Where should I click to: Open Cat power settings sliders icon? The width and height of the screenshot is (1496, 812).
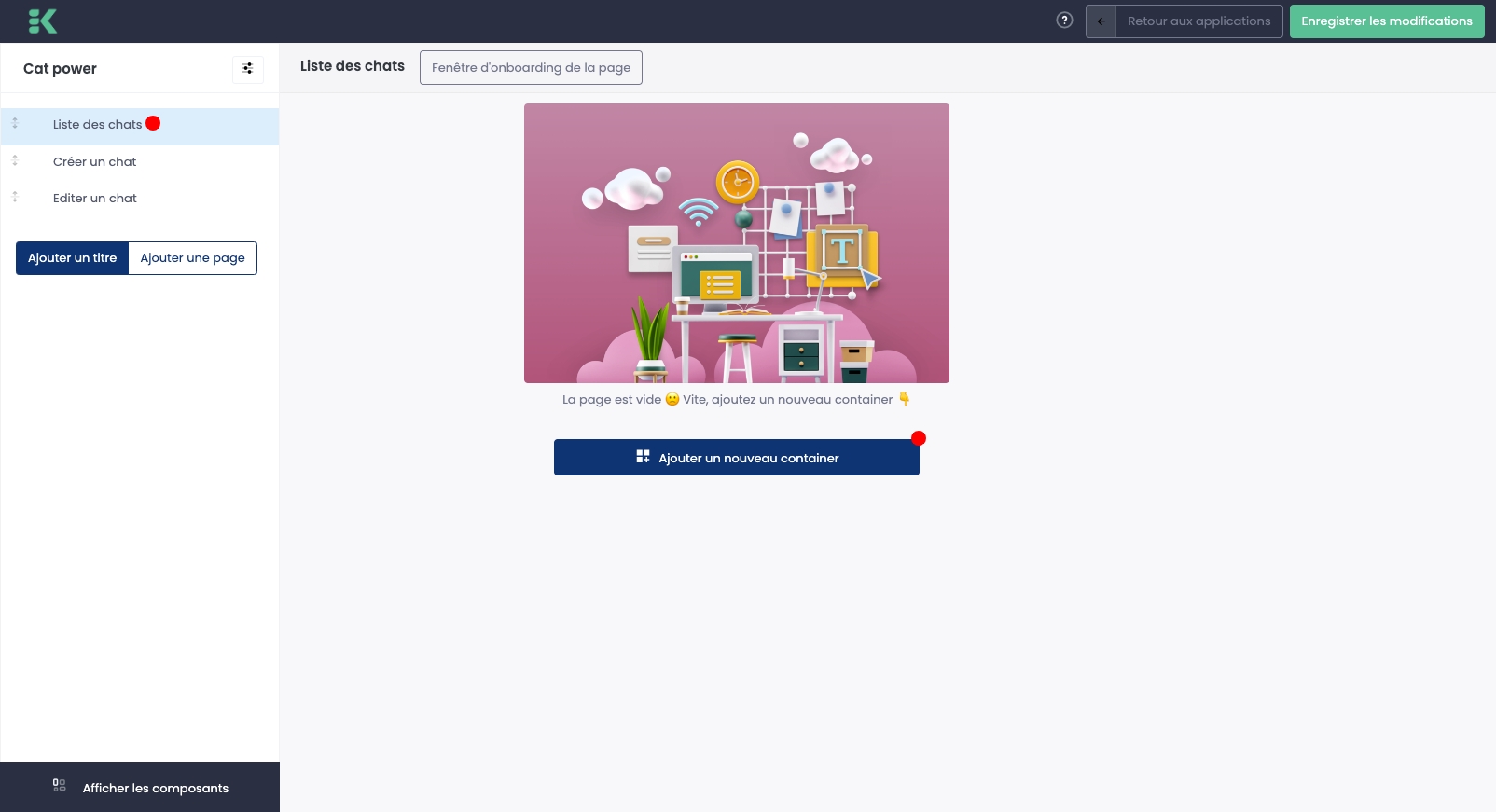tap(248, 69)
